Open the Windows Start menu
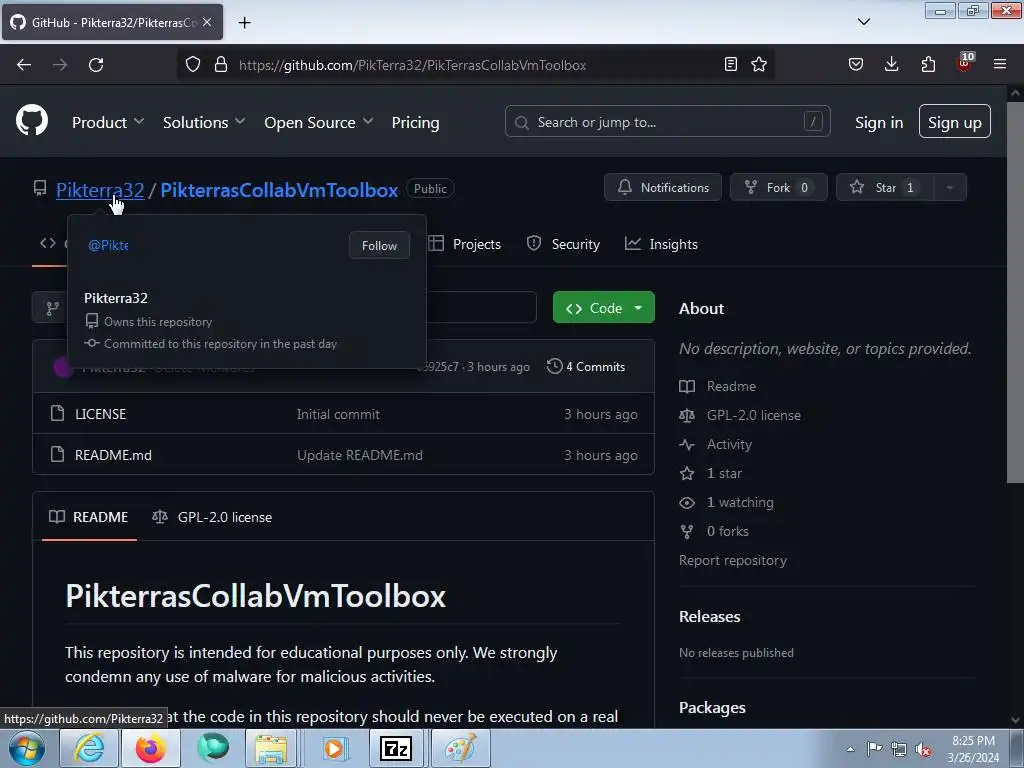This screenshot has height=768, width=1024. [27, 748]
